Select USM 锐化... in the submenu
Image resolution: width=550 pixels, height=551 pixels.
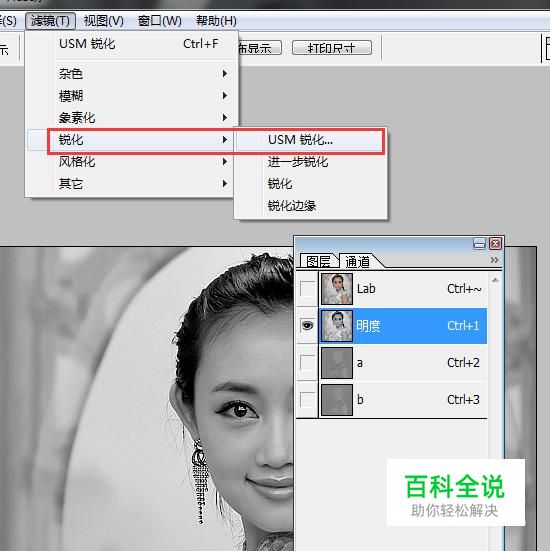(310, 140)
